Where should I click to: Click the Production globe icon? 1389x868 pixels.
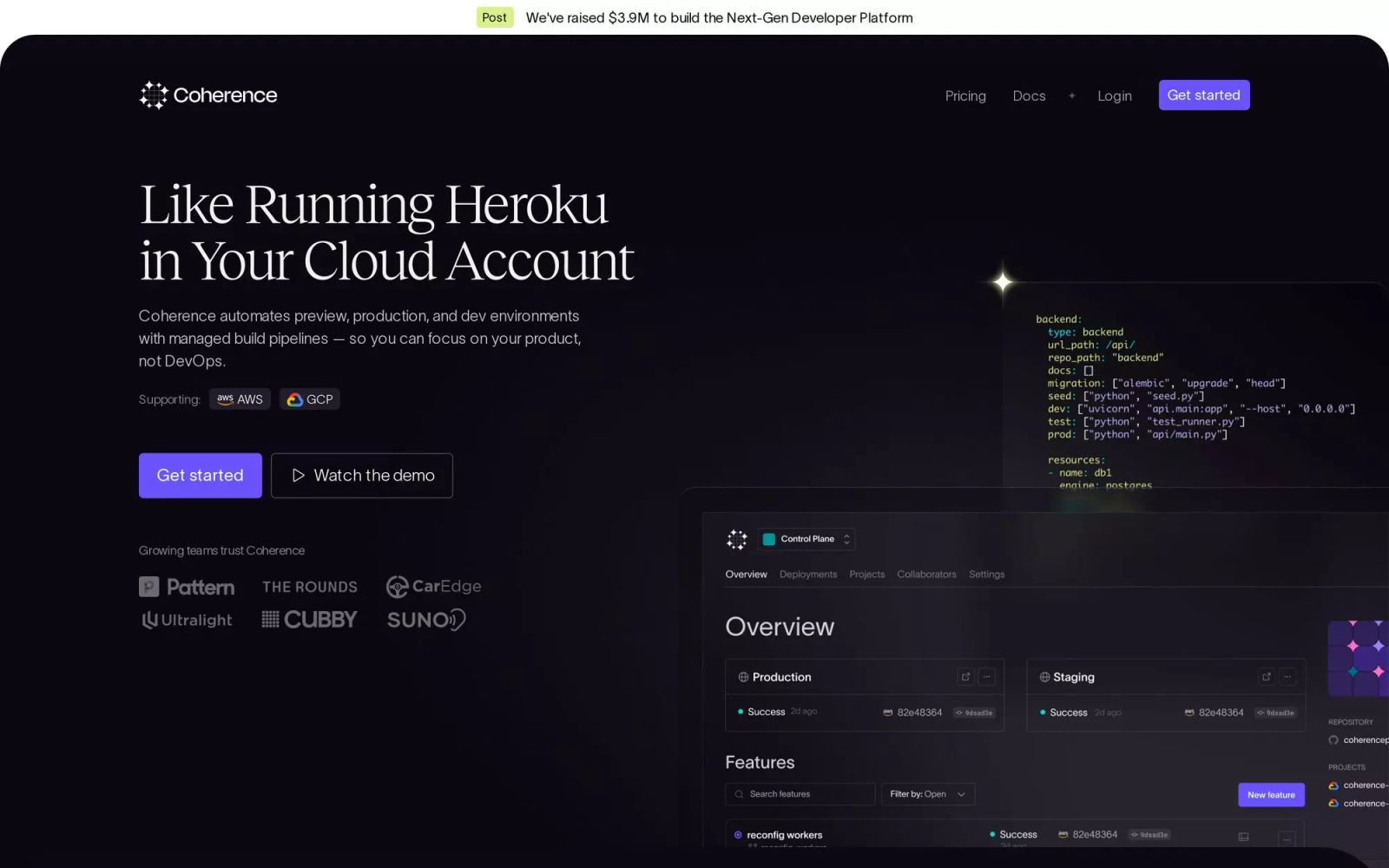pos(743,677)
